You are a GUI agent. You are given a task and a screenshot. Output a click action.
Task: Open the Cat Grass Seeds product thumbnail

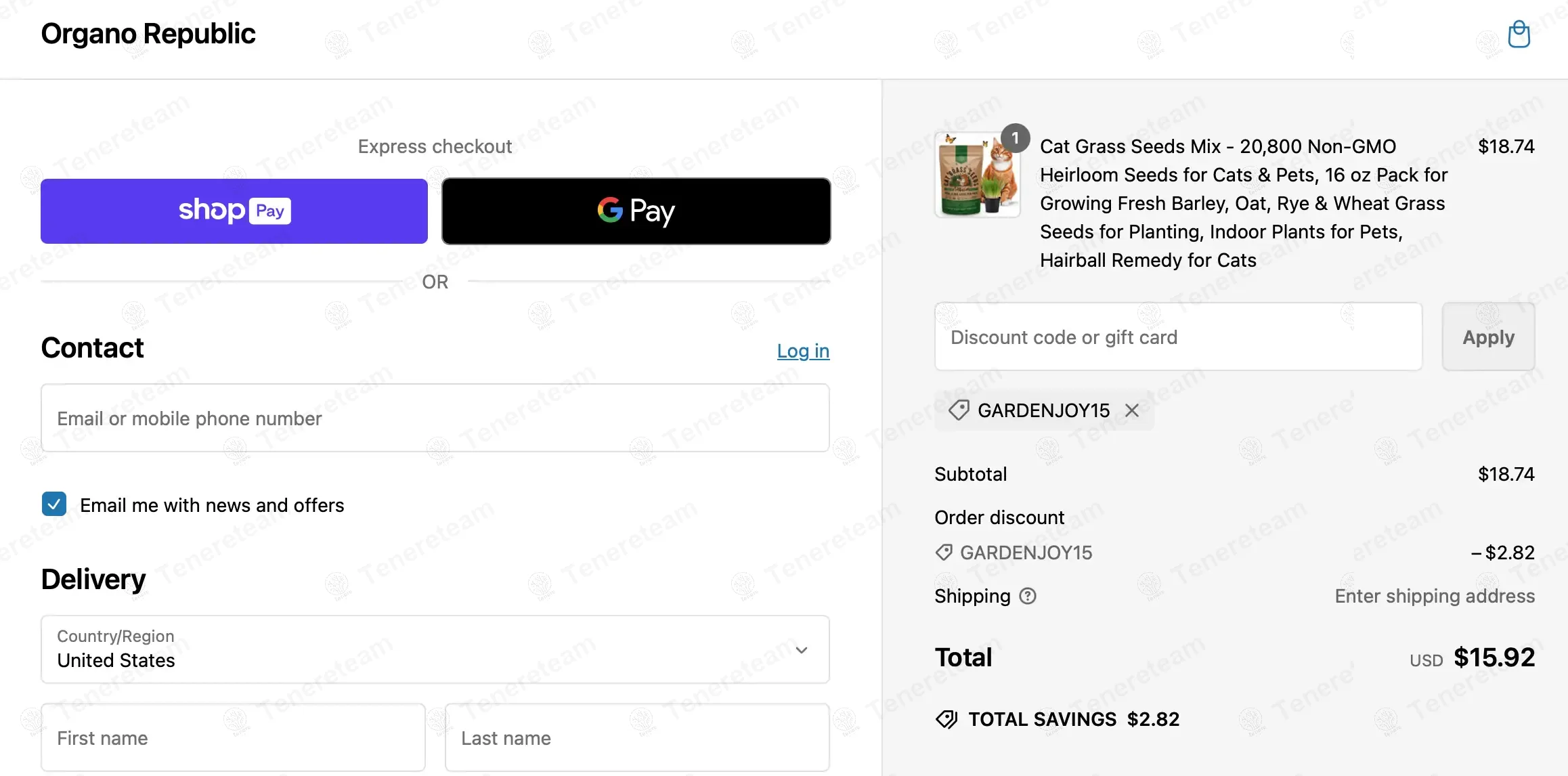coord(976,176)
